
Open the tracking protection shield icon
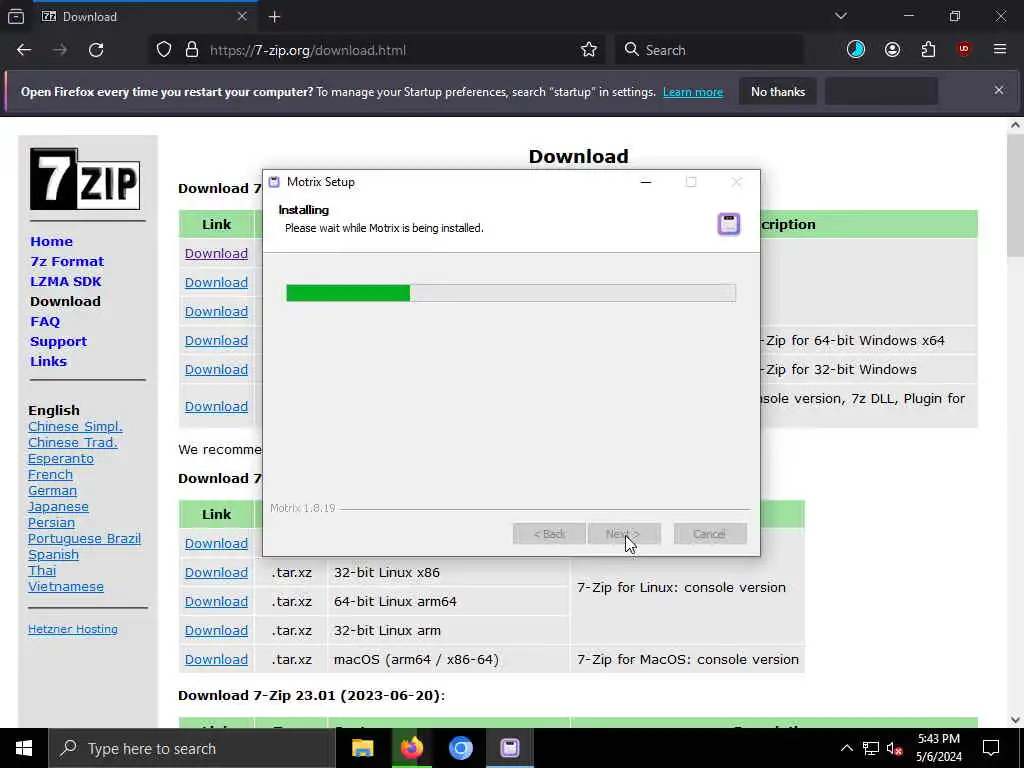point(164,50)
